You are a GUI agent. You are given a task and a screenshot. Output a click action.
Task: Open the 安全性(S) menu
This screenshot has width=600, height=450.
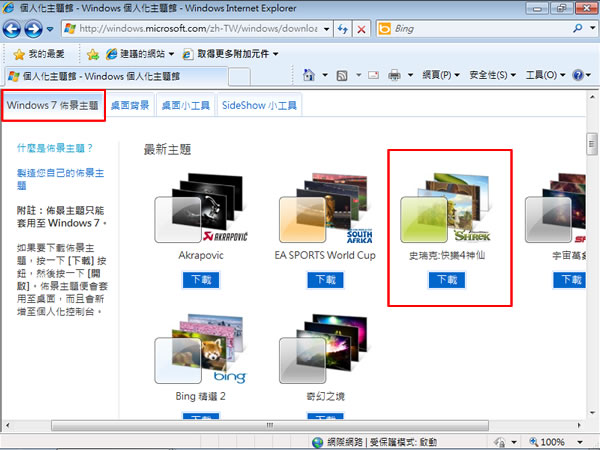(x=492, y=75)
